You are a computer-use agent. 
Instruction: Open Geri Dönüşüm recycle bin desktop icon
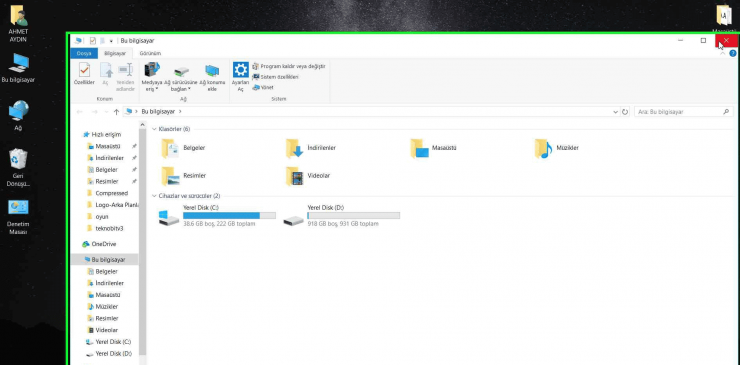(18, 168)
